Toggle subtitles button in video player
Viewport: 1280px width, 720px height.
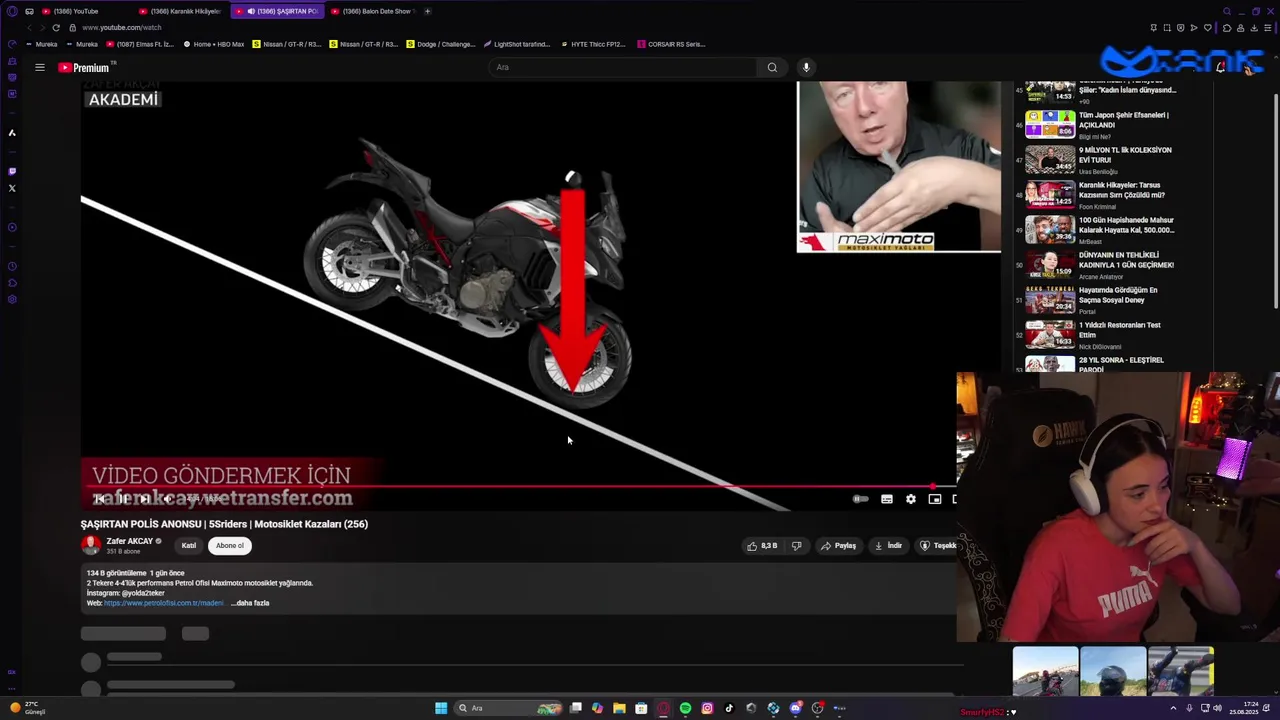click(x=887, y=499)
